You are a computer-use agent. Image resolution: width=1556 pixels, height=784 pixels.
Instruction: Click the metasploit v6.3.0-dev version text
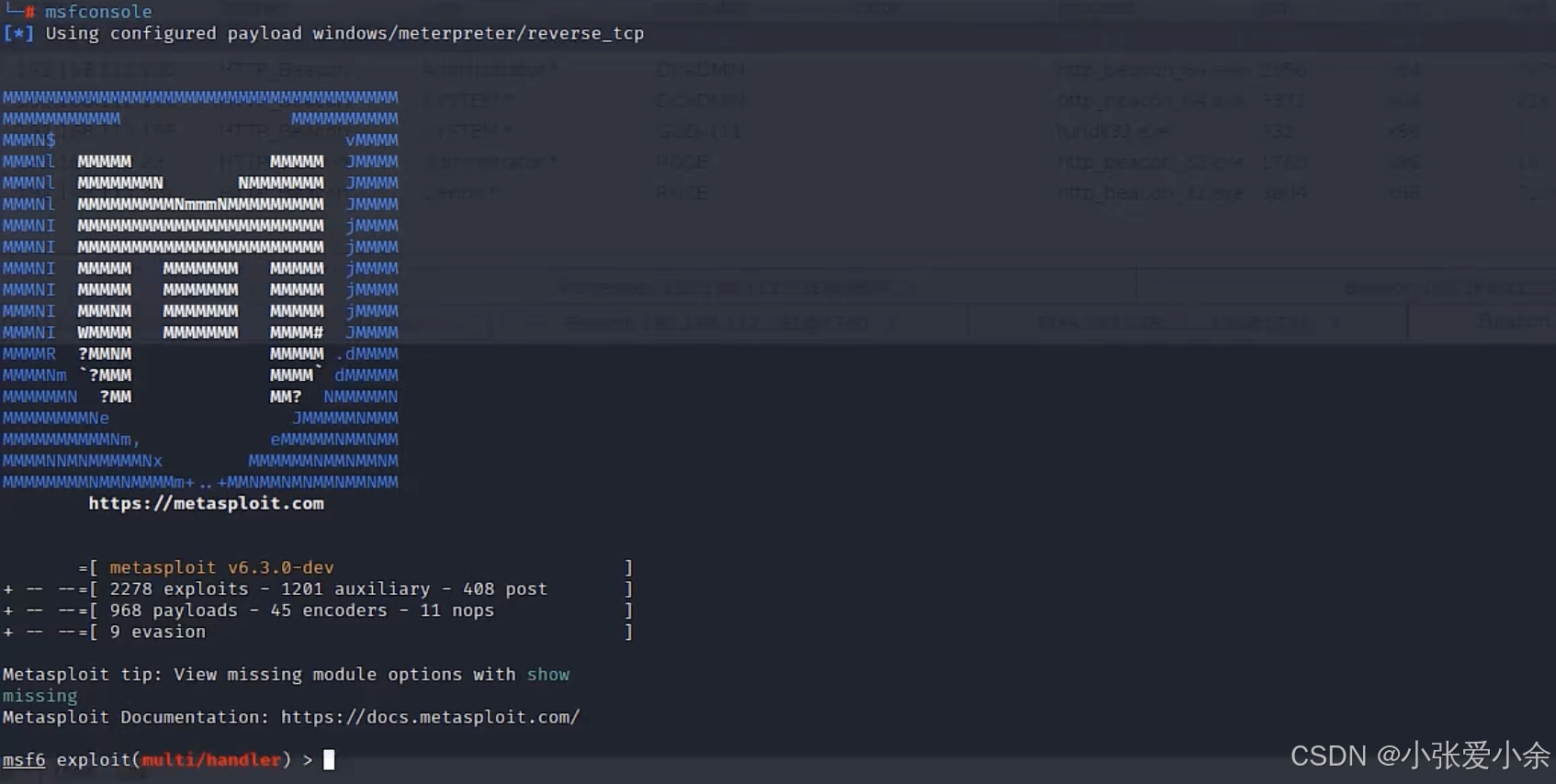(221, 567)
